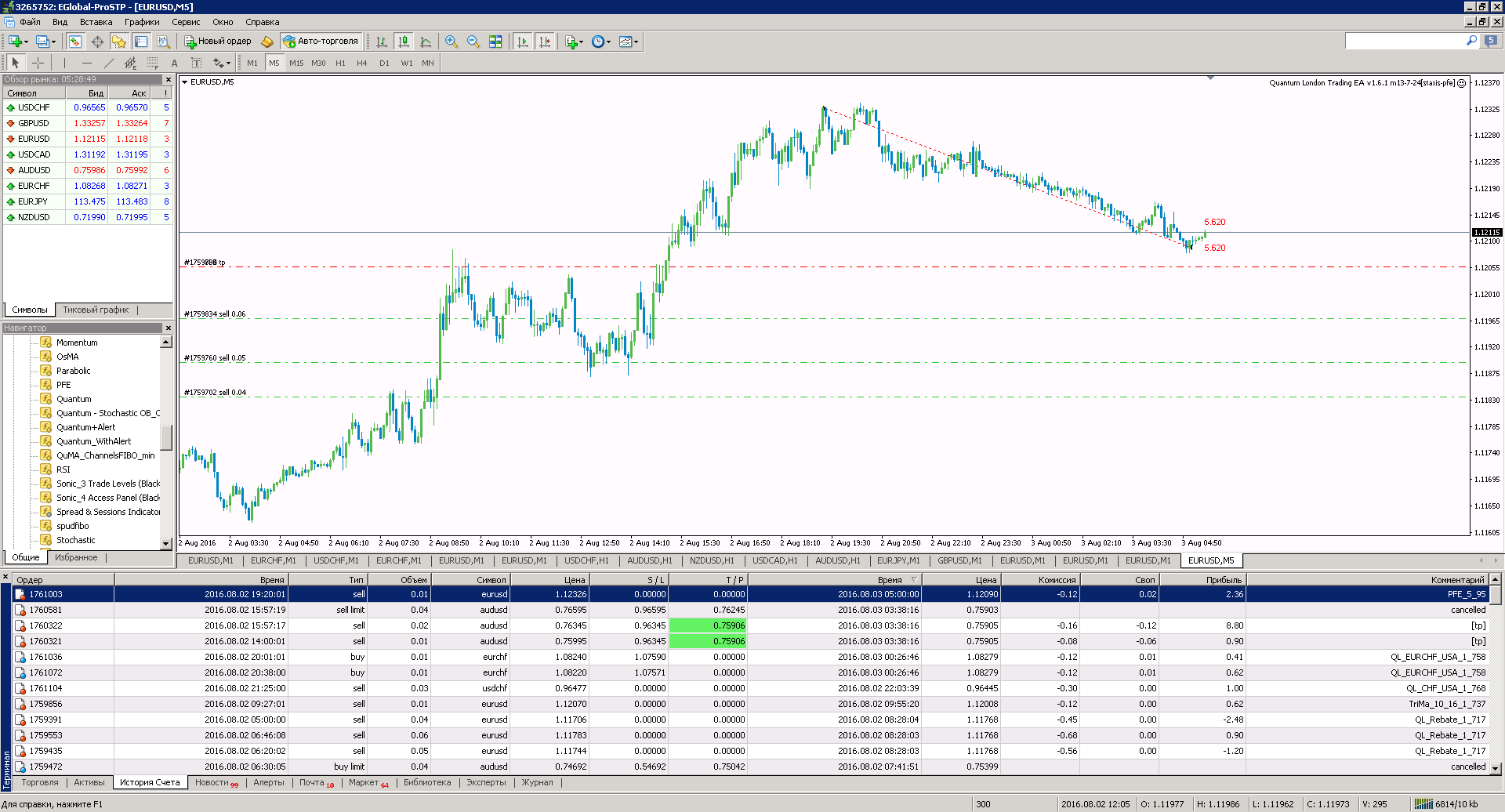Open the periodicity clock dropdown

point(600,42)
